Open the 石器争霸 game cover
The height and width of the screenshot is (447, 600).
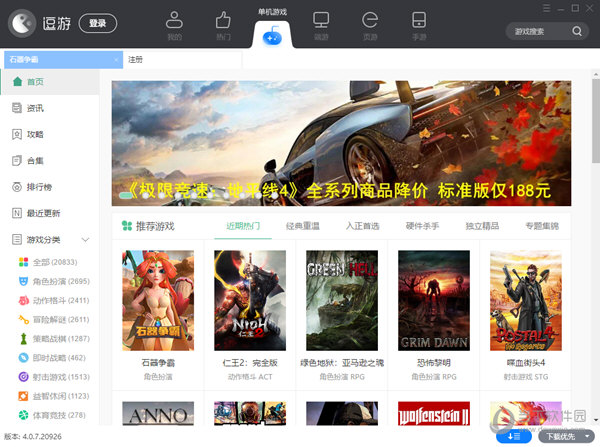(158, 300)
